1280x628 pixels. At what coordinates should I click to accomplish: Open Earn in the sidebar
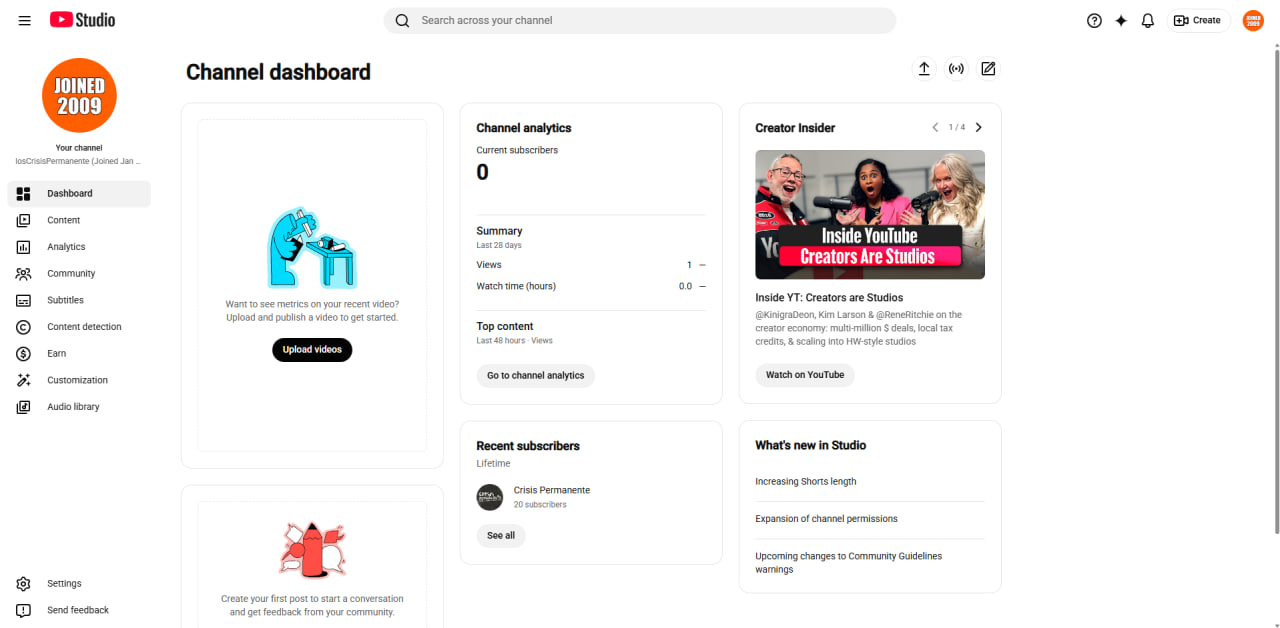(x=79, y=354)
